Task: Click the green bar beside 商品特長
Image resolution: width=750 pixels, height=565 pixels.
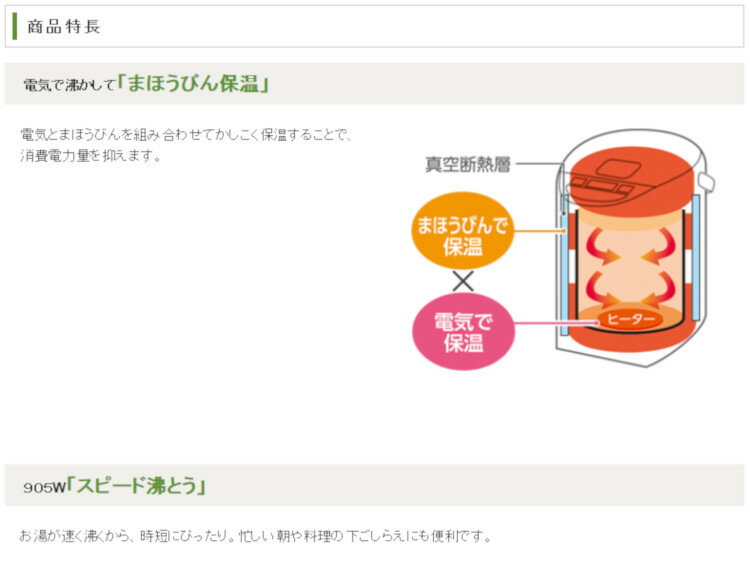Action: click(15, 26)
